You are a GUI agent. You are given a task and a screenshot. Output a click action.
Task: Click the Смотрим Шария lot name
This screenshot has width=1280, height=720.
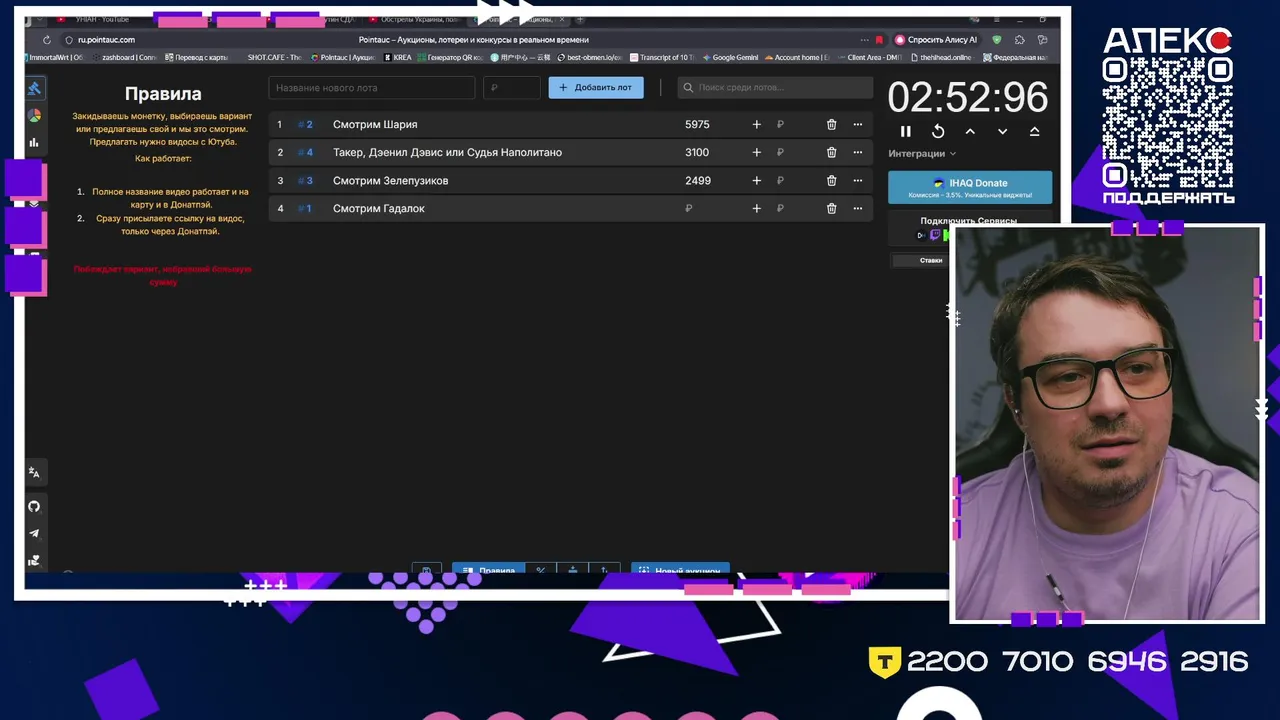point(375,125)
